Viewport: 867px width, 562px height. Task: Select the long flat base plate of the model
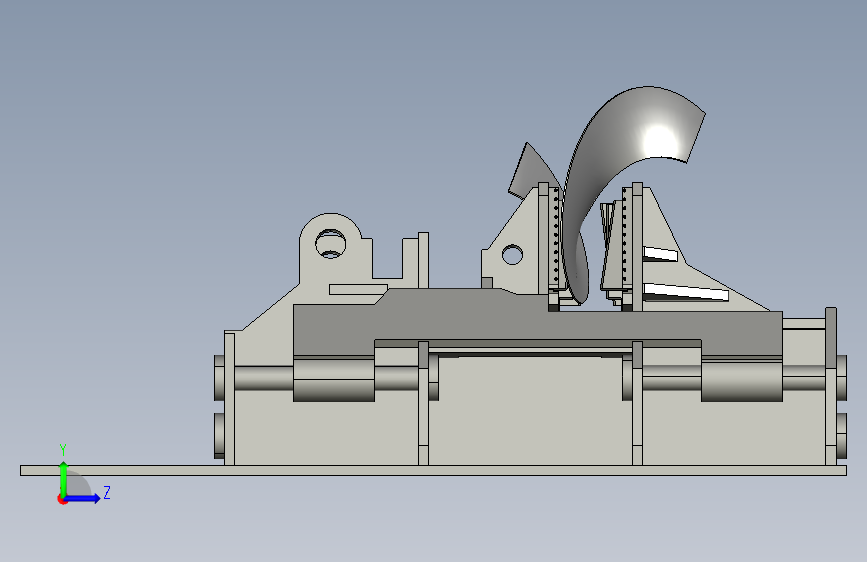[x=433, y=470]
